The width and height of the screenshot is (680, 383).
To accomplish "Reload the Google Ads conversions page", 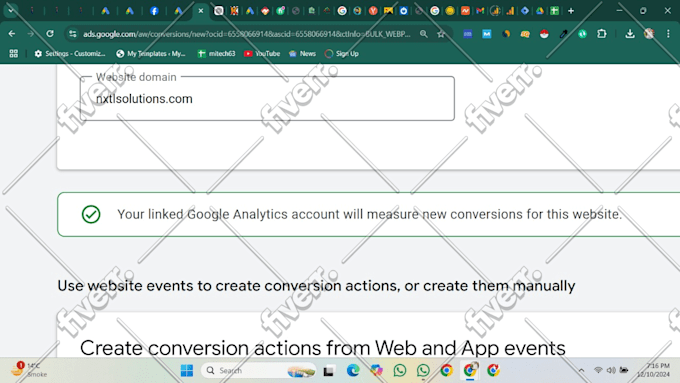I will tap(50, 33).
